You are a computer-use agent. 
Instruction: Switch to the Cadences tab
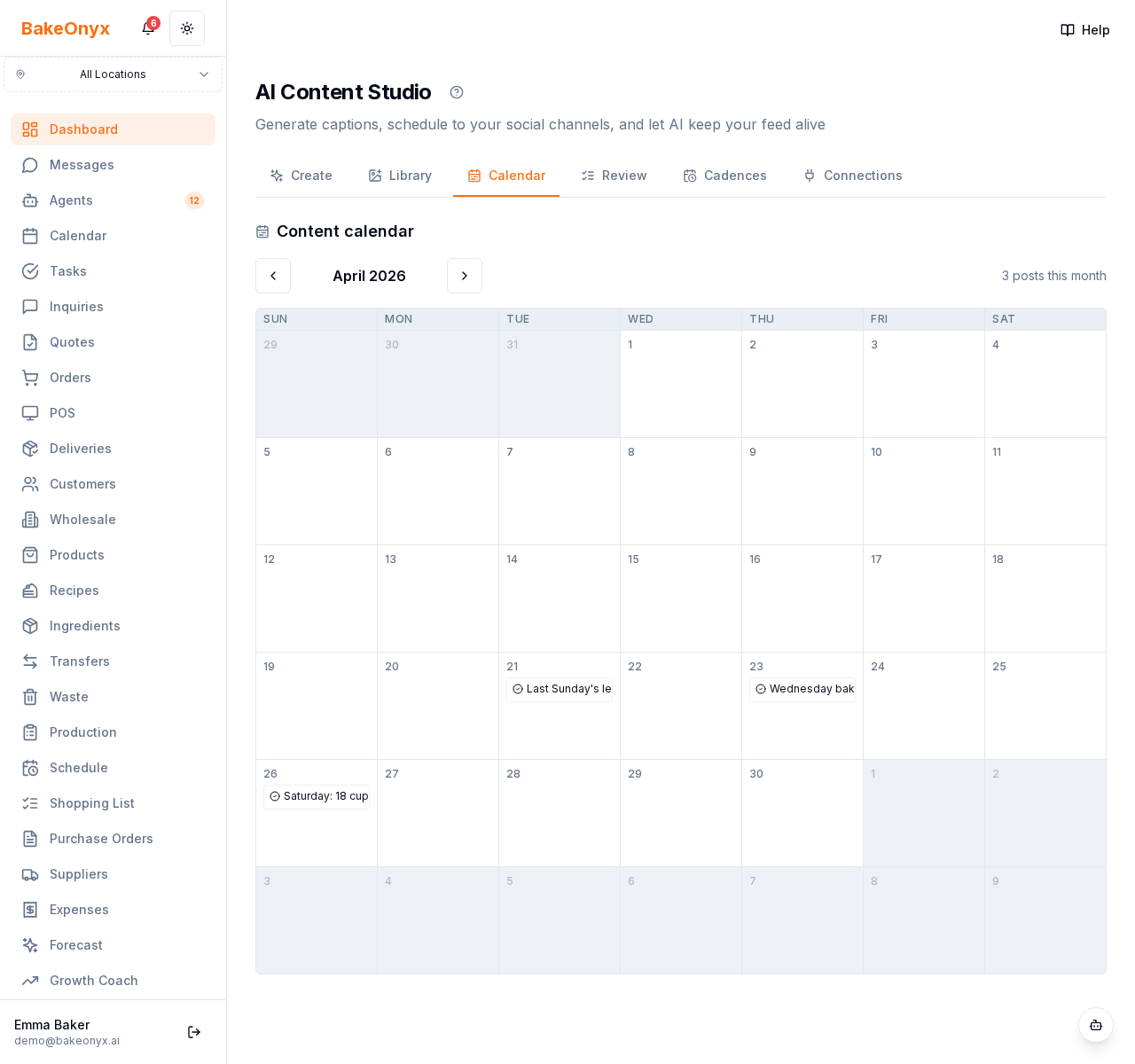point(724,176)
